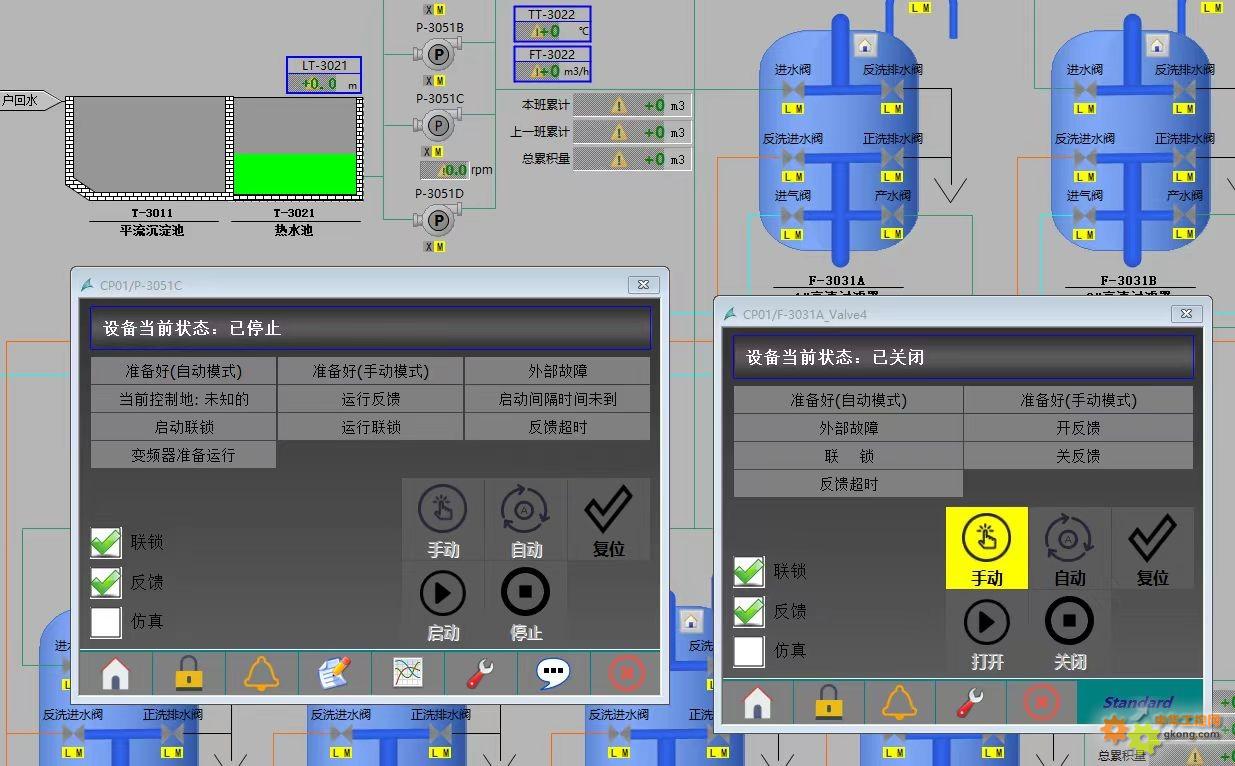Click home icon on filter F-3031B
The height and width of the screenshot is (766, 1235).
coord(1157,45)
